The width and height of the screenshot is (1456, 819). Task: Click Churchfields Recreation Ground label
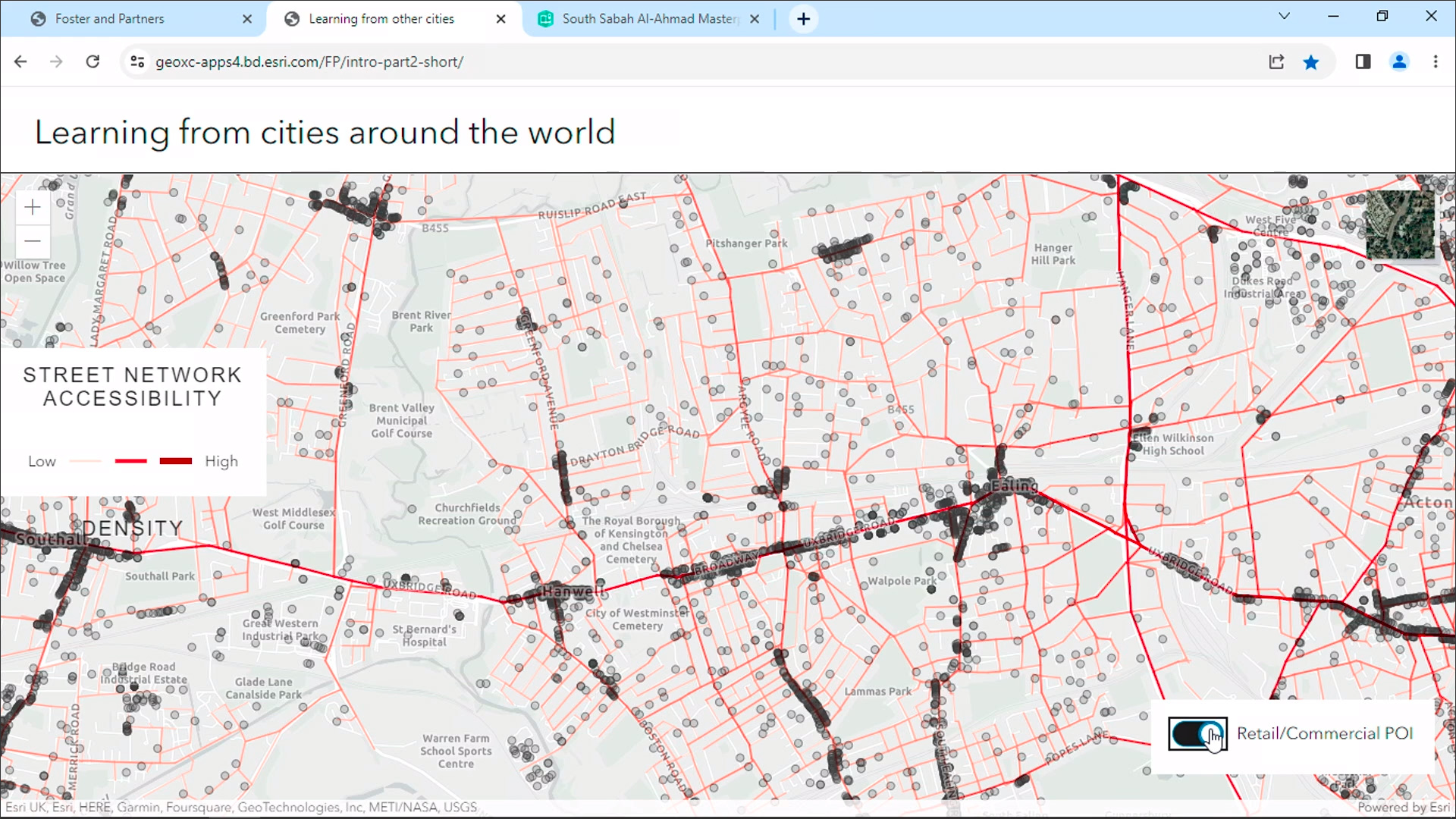467,514
